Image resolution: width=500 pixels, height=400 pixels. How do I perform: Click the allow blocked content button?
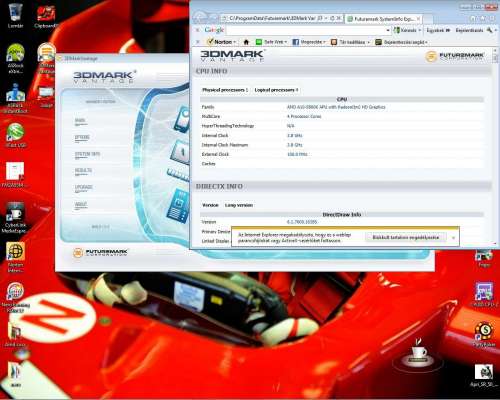[405, 237]
